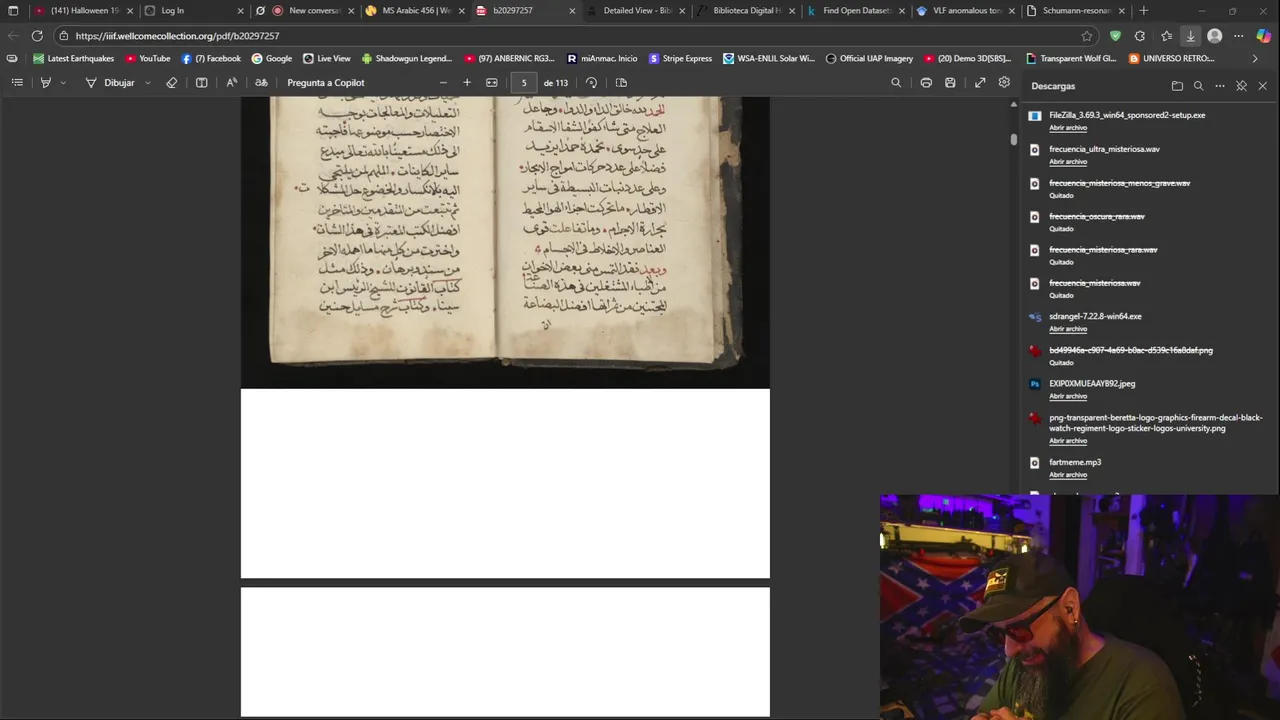Open the Dibujar ink options dropdown
Viewport: 1280px width, 720px height.
click(148, 83)
